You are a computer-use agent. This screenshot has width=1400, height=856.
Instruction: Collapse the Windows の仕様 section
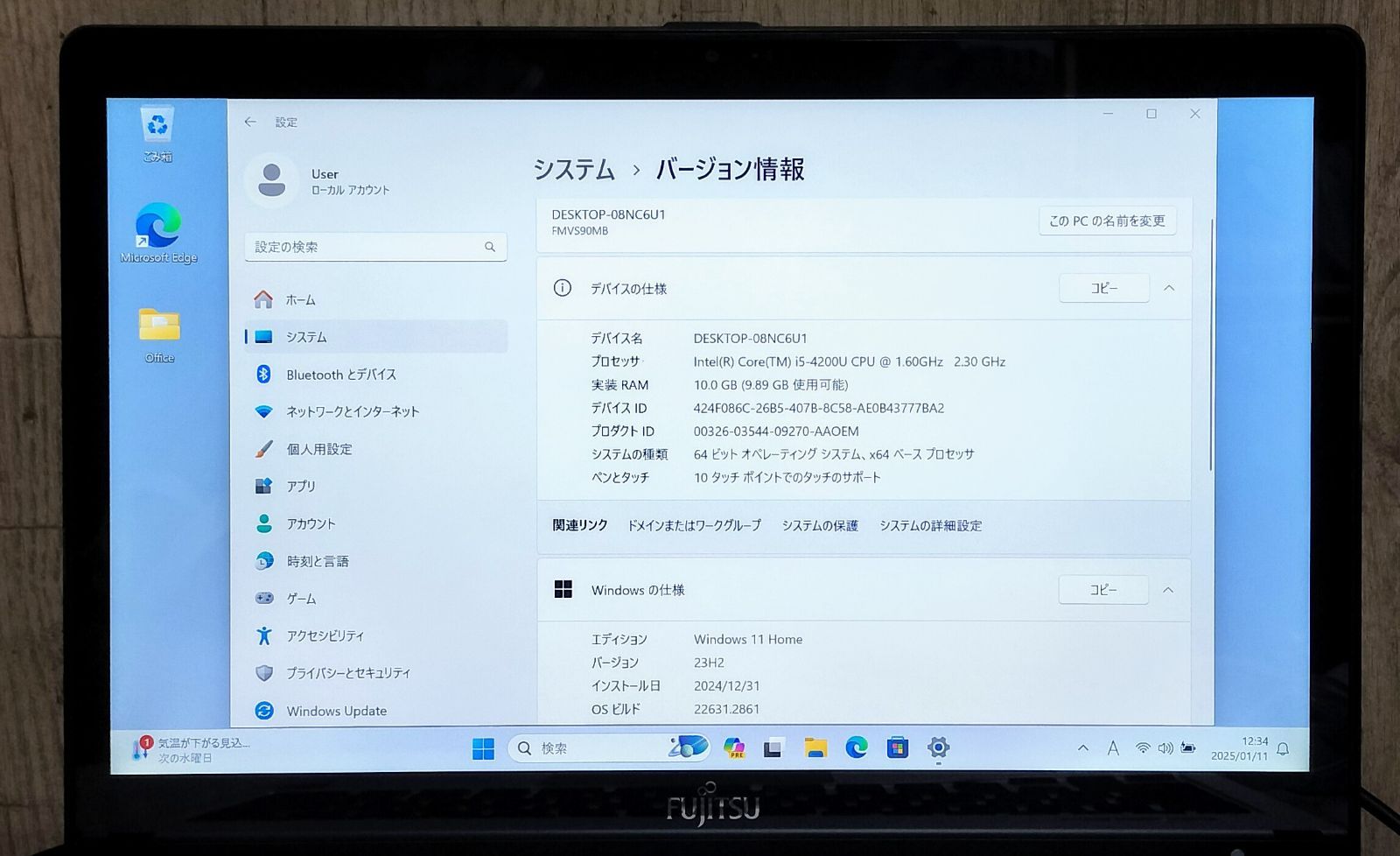(x=1169, y=590)
